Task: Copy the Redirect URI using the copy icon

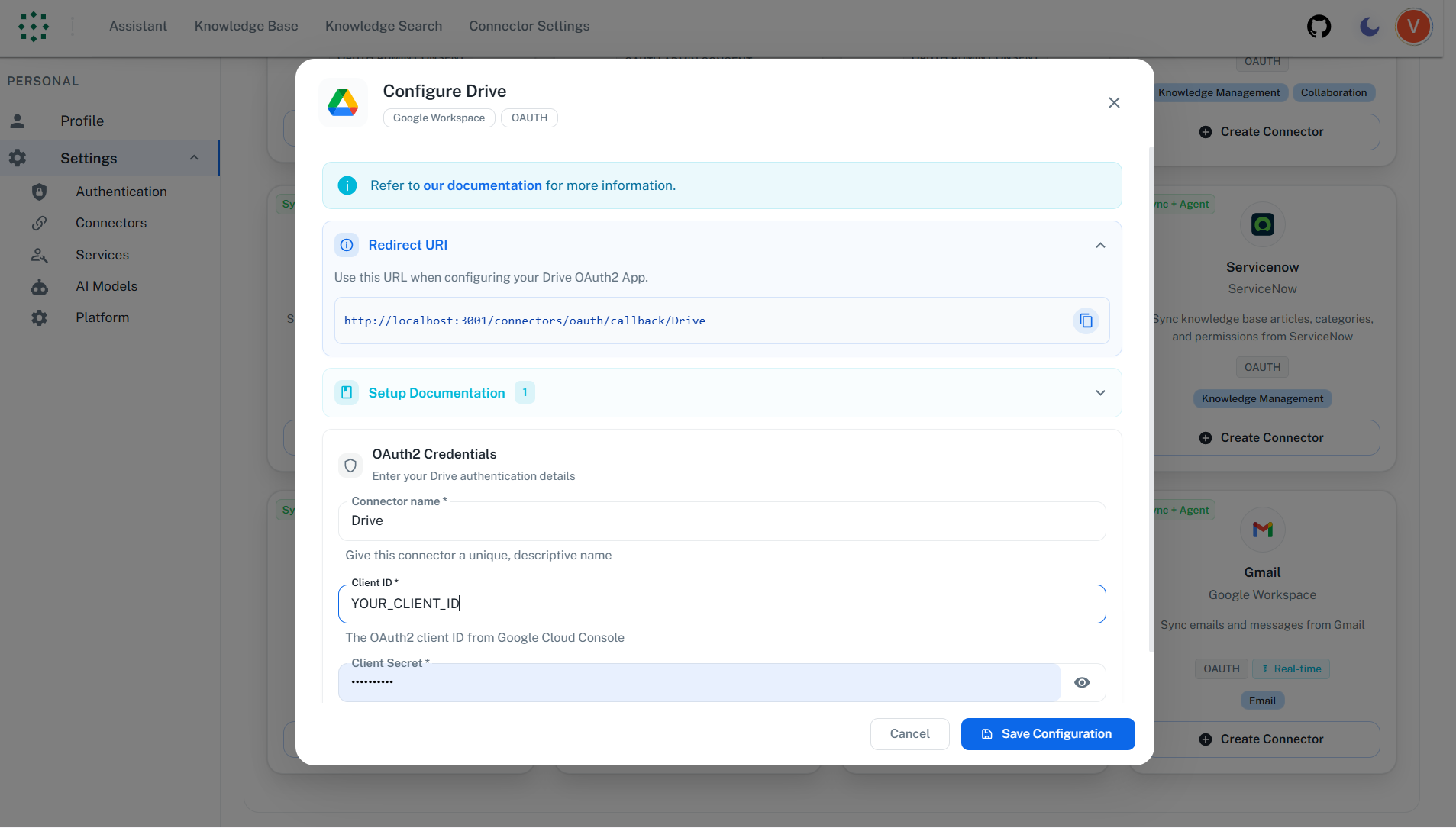Action: pos(1085,321)
